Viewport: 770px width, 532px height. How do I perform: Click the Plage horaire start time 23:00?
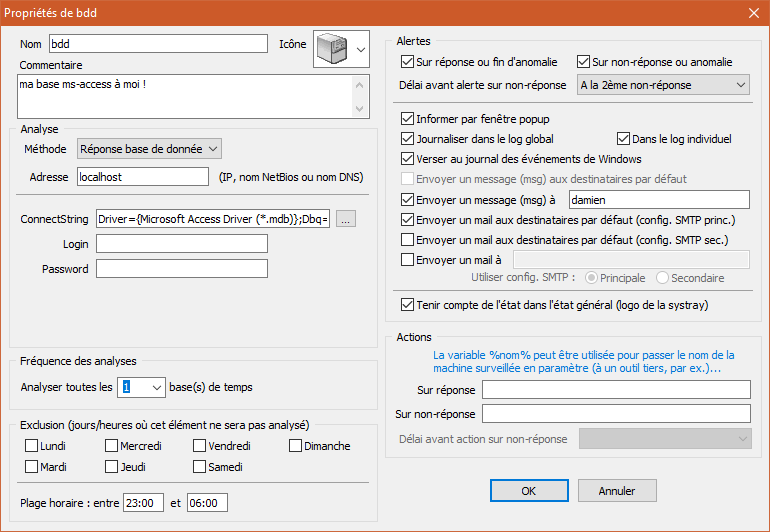coord(143,502)
